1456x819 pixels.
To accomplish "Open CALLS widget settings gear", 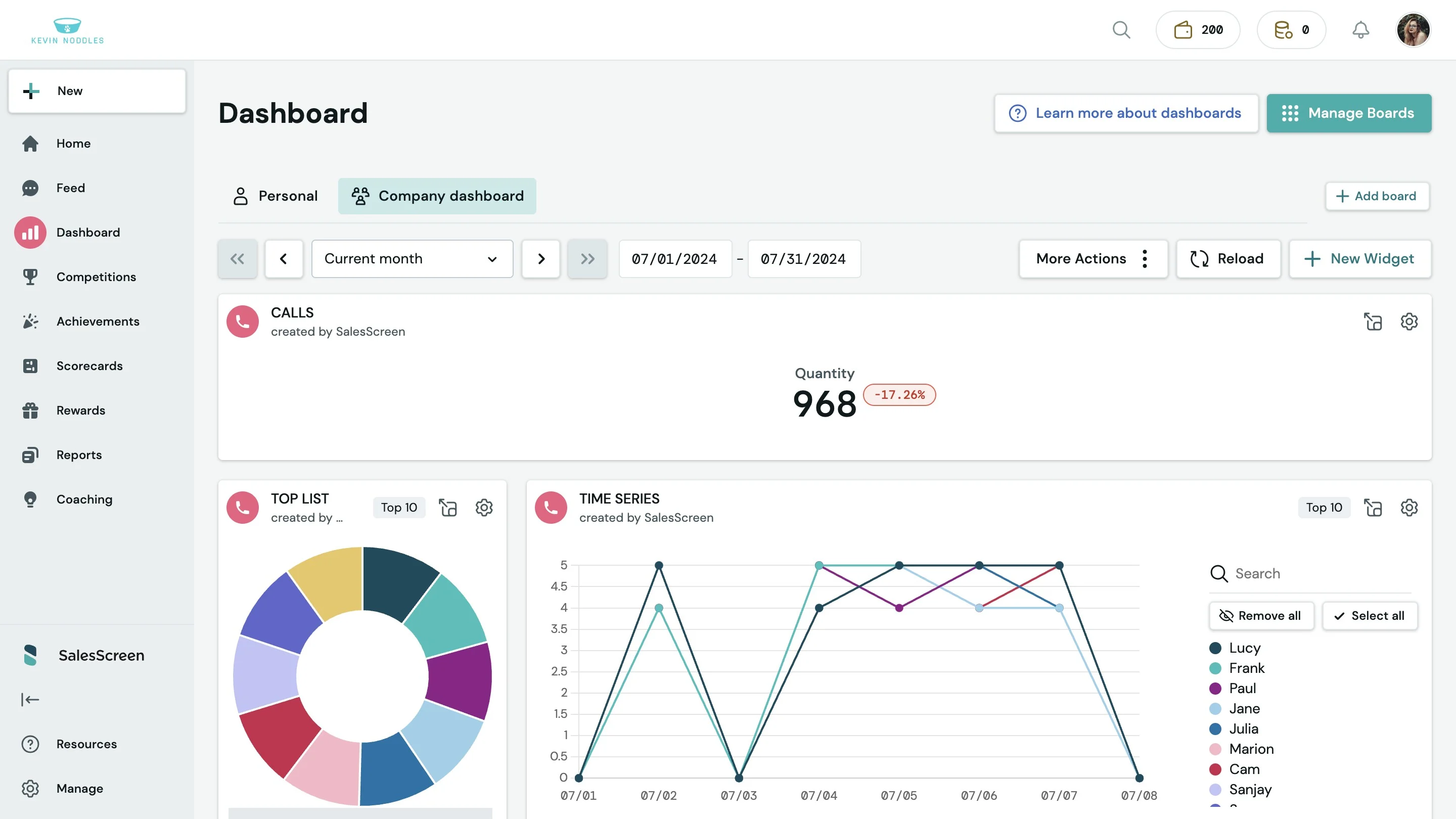I will click(x=1408, y=322).
